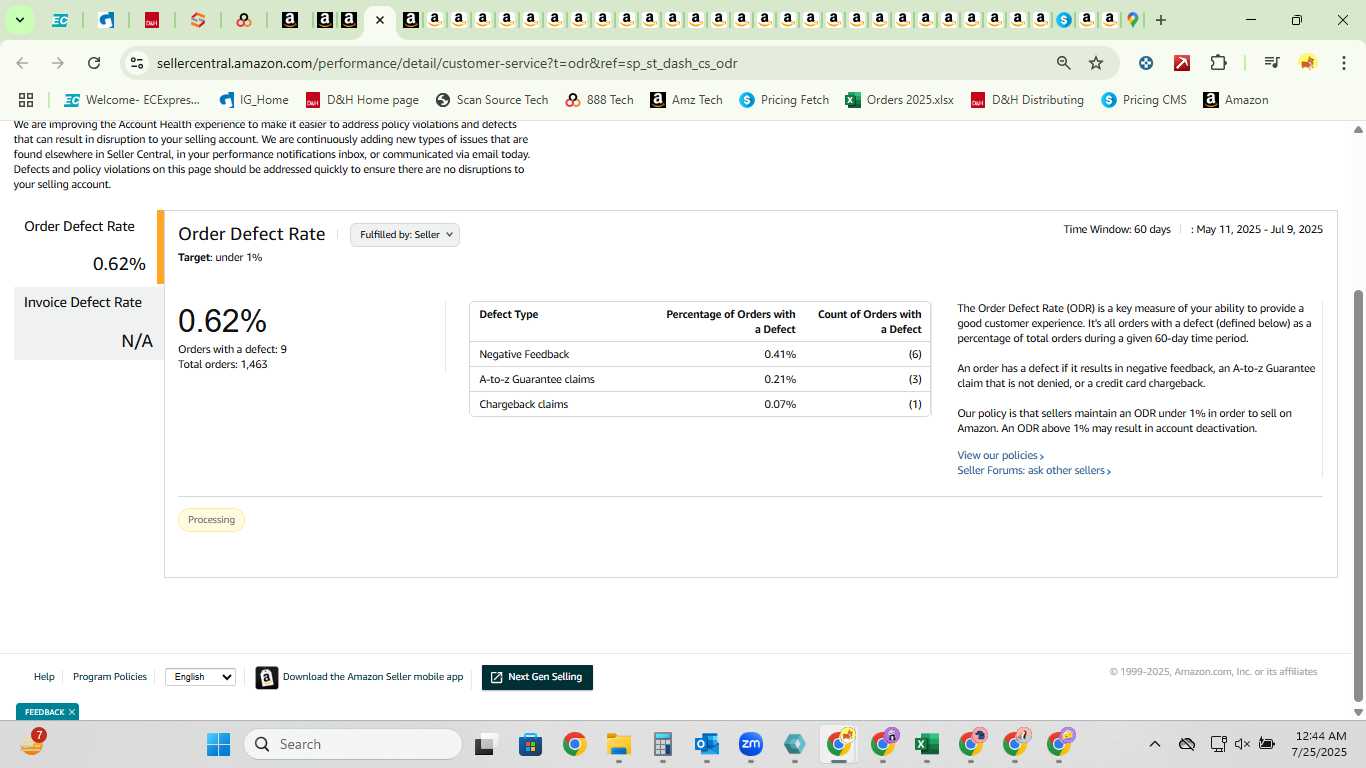Open the media control playlist icon

1272,63
